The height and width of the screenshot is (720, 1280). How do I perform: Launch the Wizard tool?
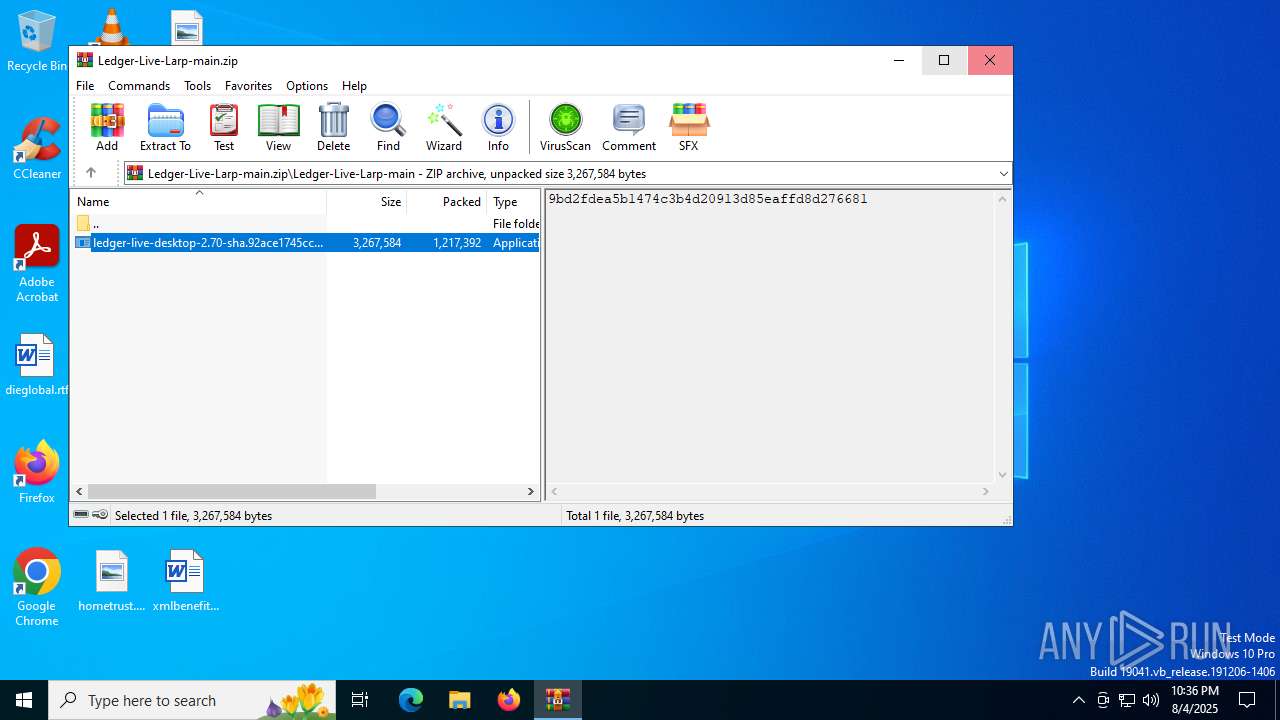(x=443, y=127)
